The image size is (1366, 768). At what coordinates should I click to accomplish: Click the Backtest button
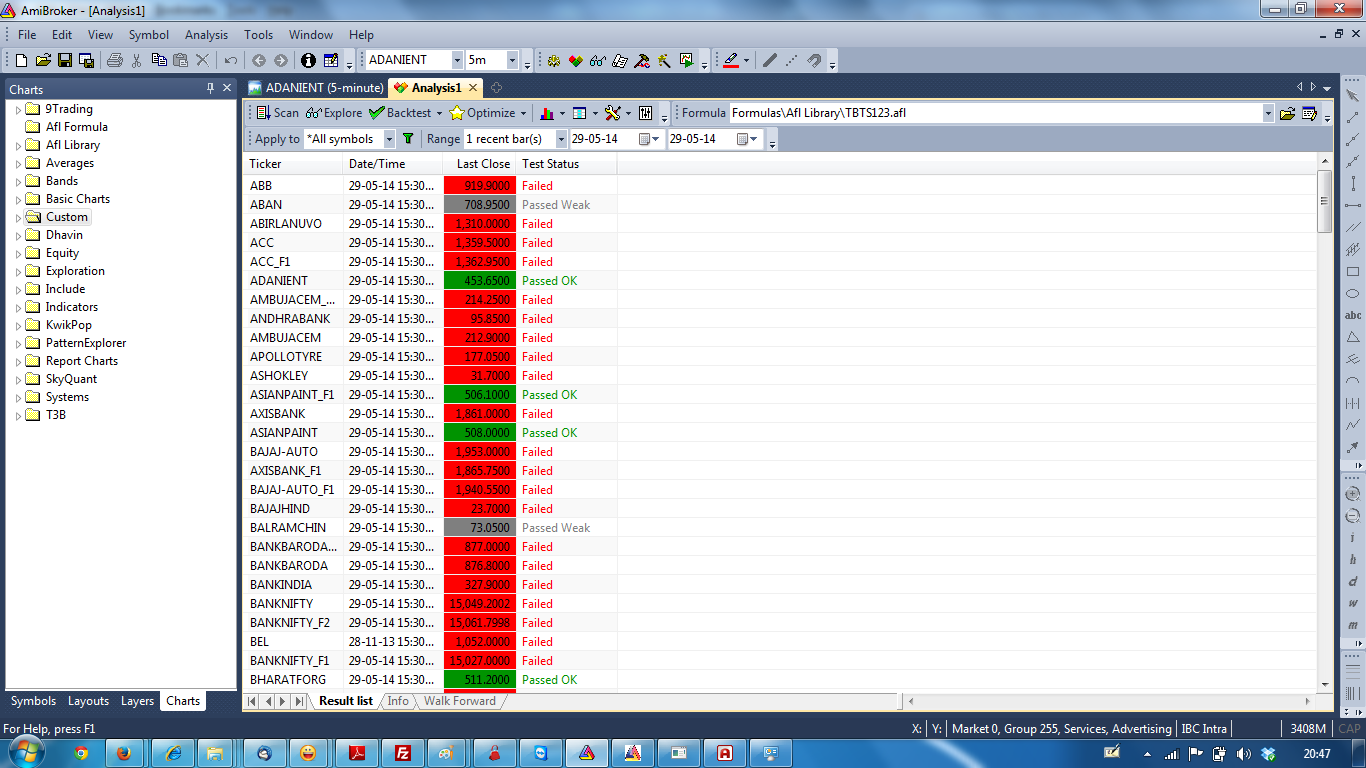pos(401,113)
